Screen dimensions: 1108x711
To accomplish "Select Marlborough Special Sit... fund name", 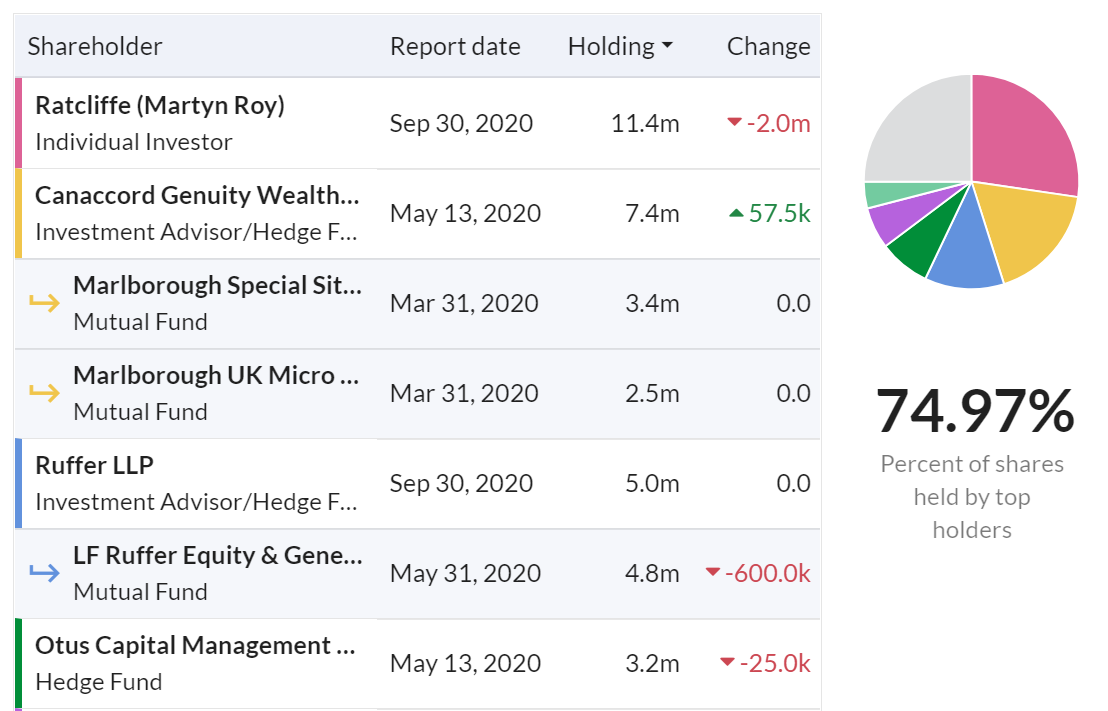I will 218,286.
